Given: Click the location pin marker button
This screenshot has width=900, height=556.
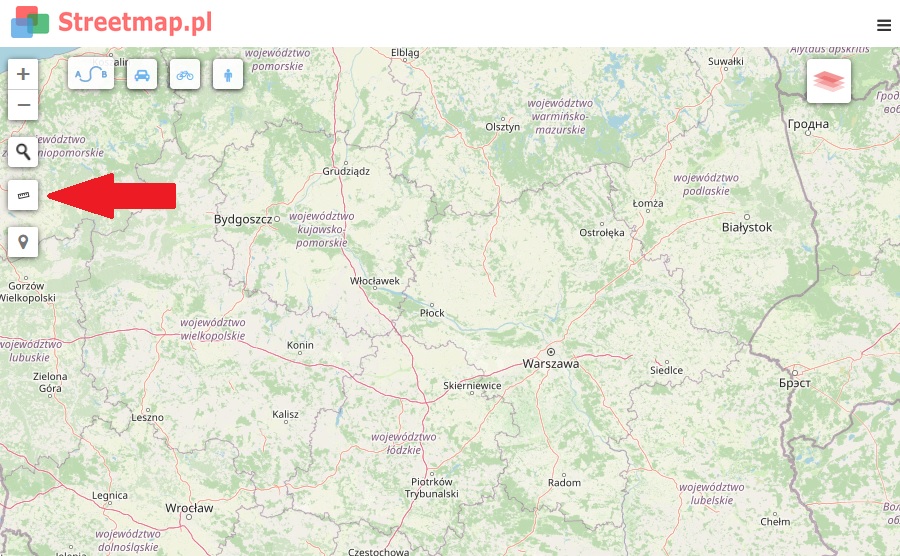Looking at the screenshot, I should pos(23,242).
